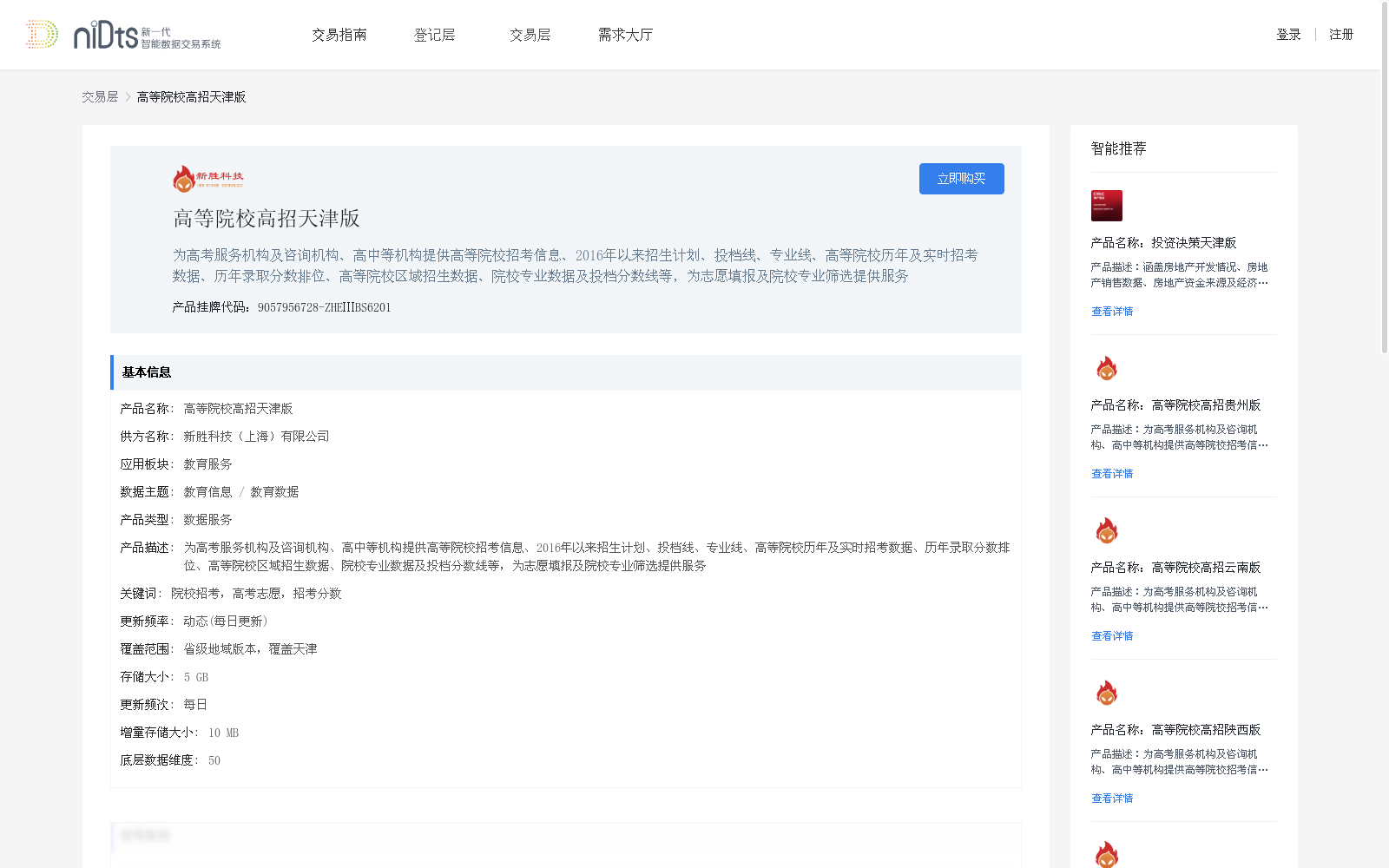
Task: Click the 10 MB incremental storage value
Action: coord(223,733)
